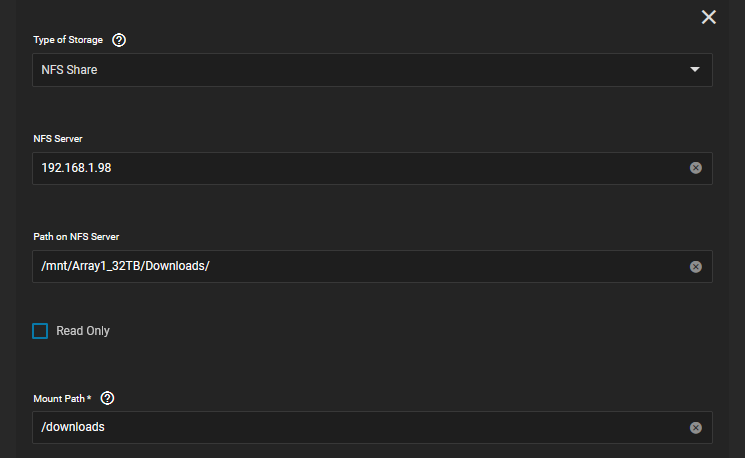
Task: Click the dark strip right of the panel
Action: (x=736, y=229)
